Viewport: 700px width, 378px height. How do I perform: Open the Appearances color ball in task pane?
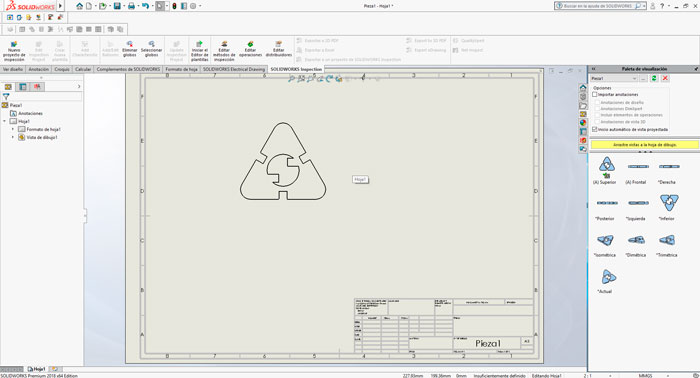coord(583,123)
